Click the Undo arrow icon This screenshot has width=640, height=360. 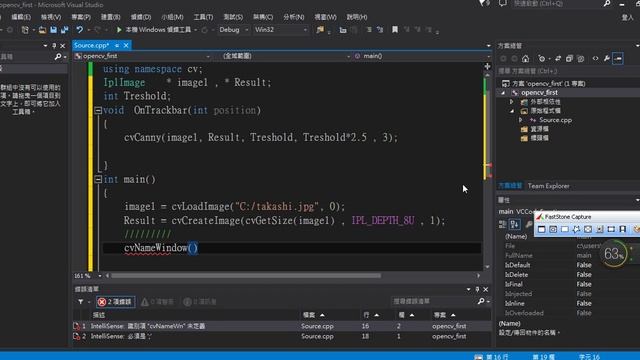pos(80,30)
